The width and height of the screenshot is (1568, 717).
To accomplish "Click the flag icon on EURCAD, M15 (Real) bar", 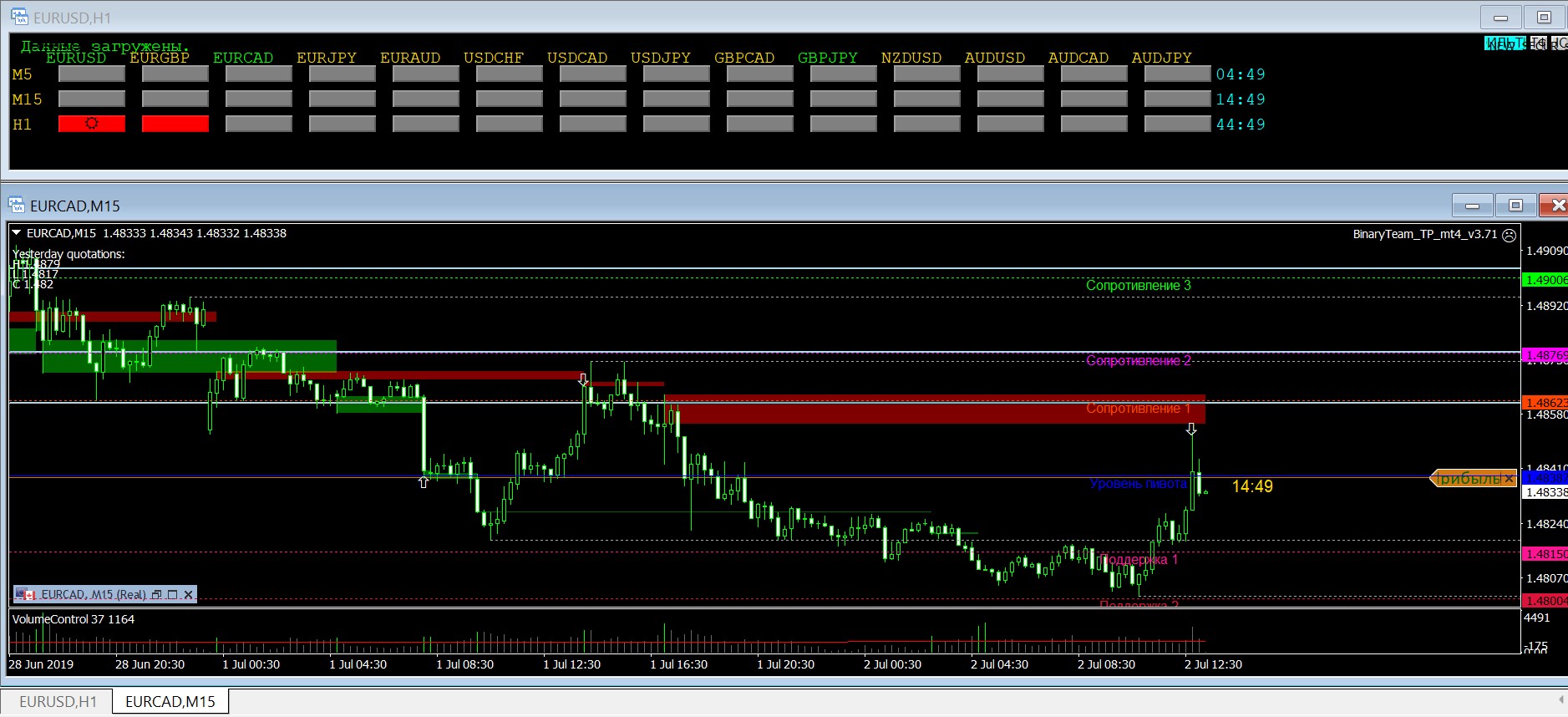I will coord(25,595).
